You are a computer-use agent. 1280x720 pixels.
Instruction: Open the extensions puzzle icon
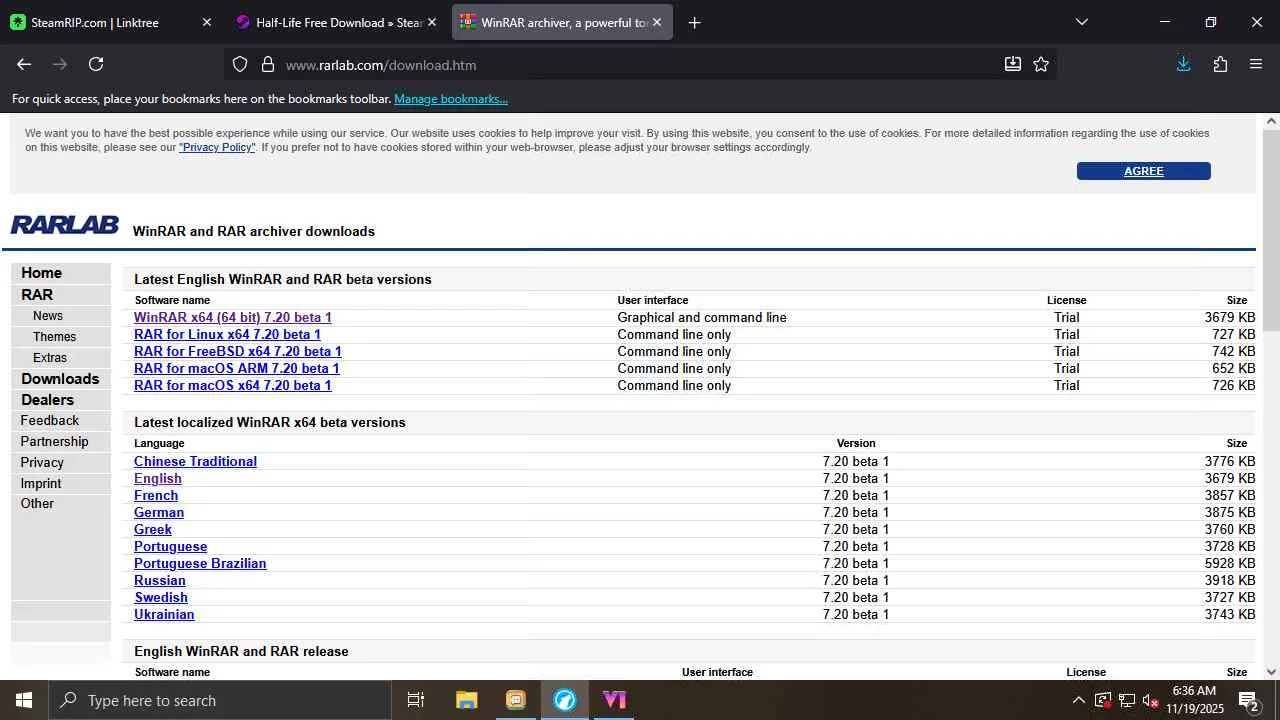click(x=1220, y=64)
